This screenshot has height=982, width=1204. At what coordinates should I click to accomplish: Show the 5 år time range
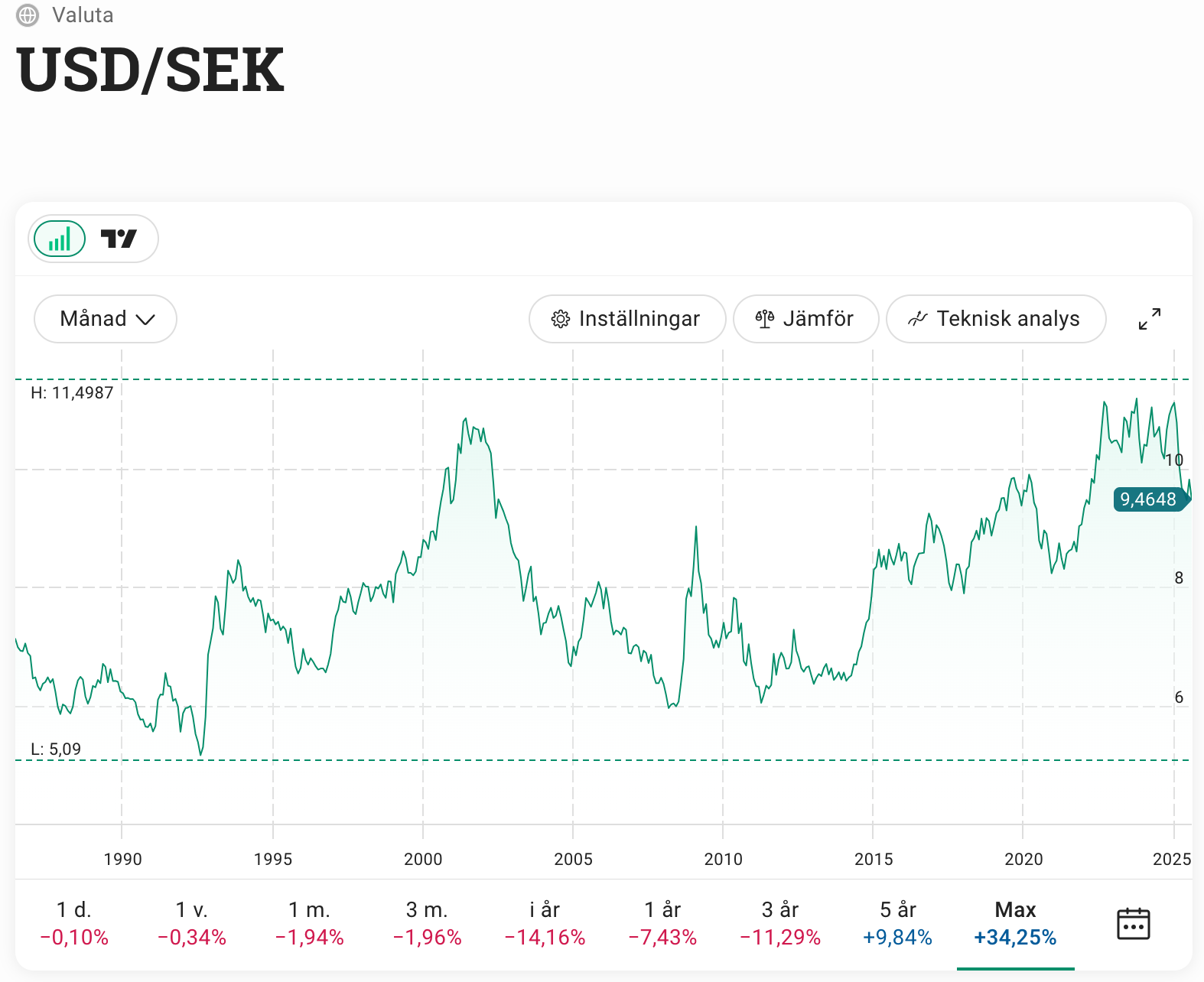(x=897, y=923)
